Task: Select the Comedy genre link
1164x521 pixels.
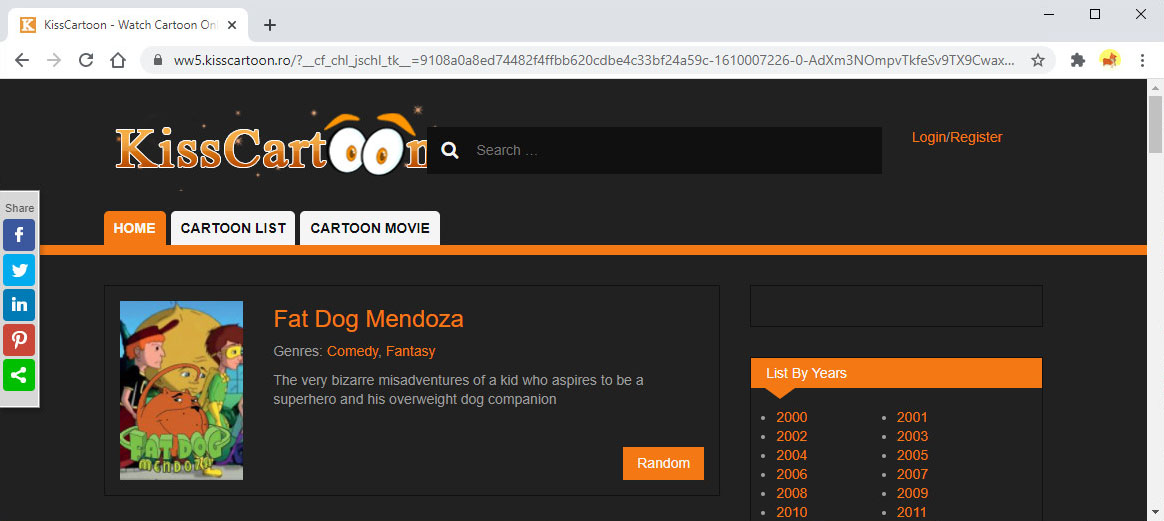Action: (352, 351)
